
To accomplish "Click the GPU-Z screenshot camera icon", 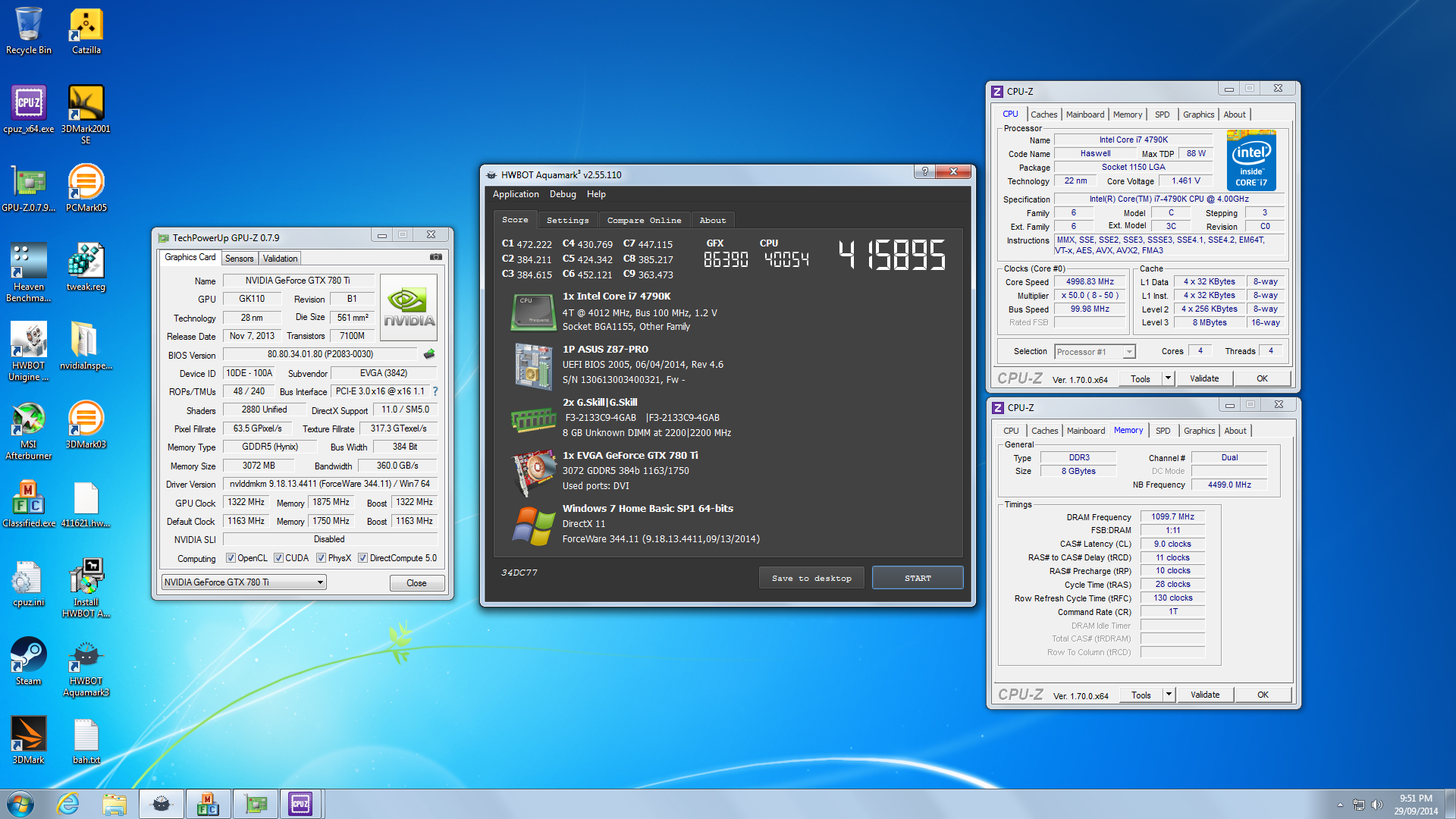I will click(435, 257).
